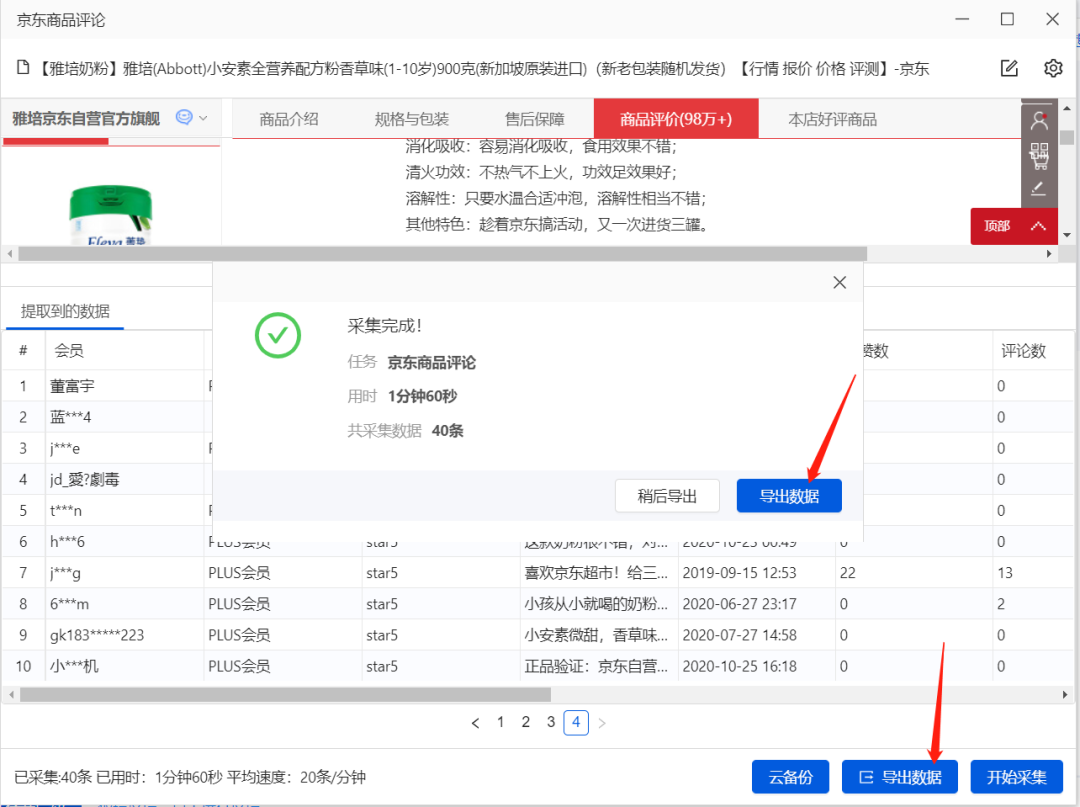Image resolution: width=1080 pixels, height=807 pixels.
Task: Click the previous page arrow
Action: [475, 723]
